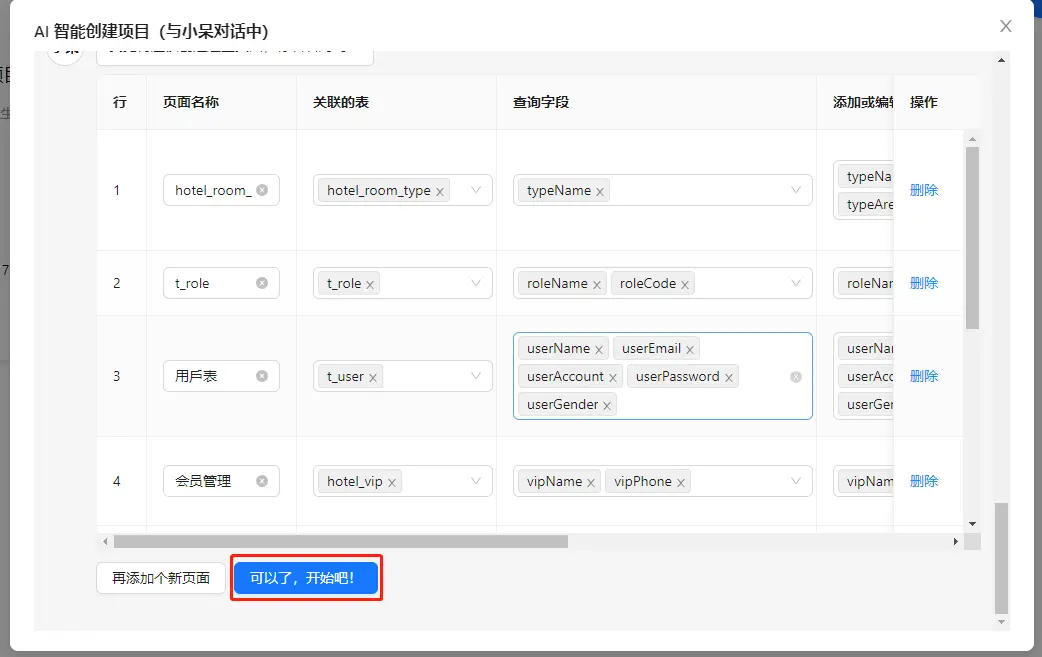The height and width of the screenshot is (657, 1042).
Task: Remove the typeName query field tag
Action: [x=599, y=191]
